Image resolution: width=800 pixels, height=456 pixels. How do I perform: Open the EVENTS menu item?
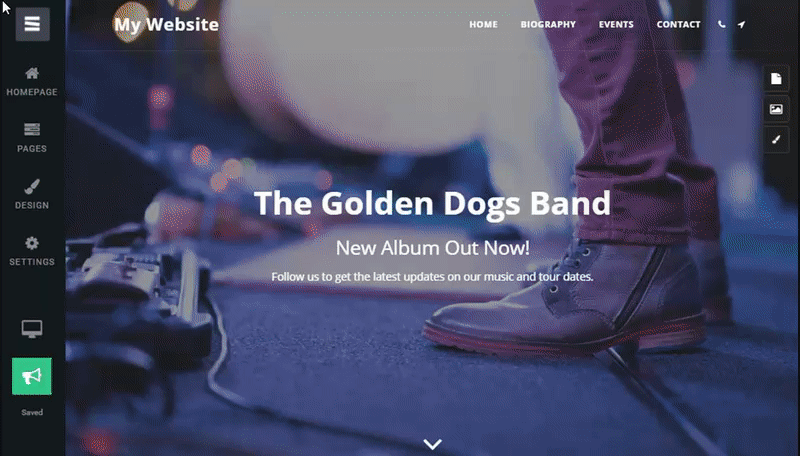616,24
